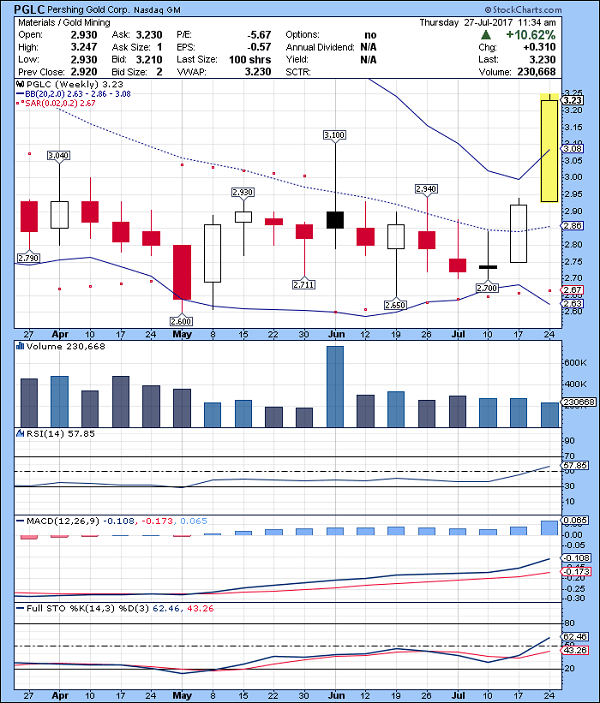Click the Prev Close value 2.920
Screen dimensions: 600x703
(x=84, y=72)
